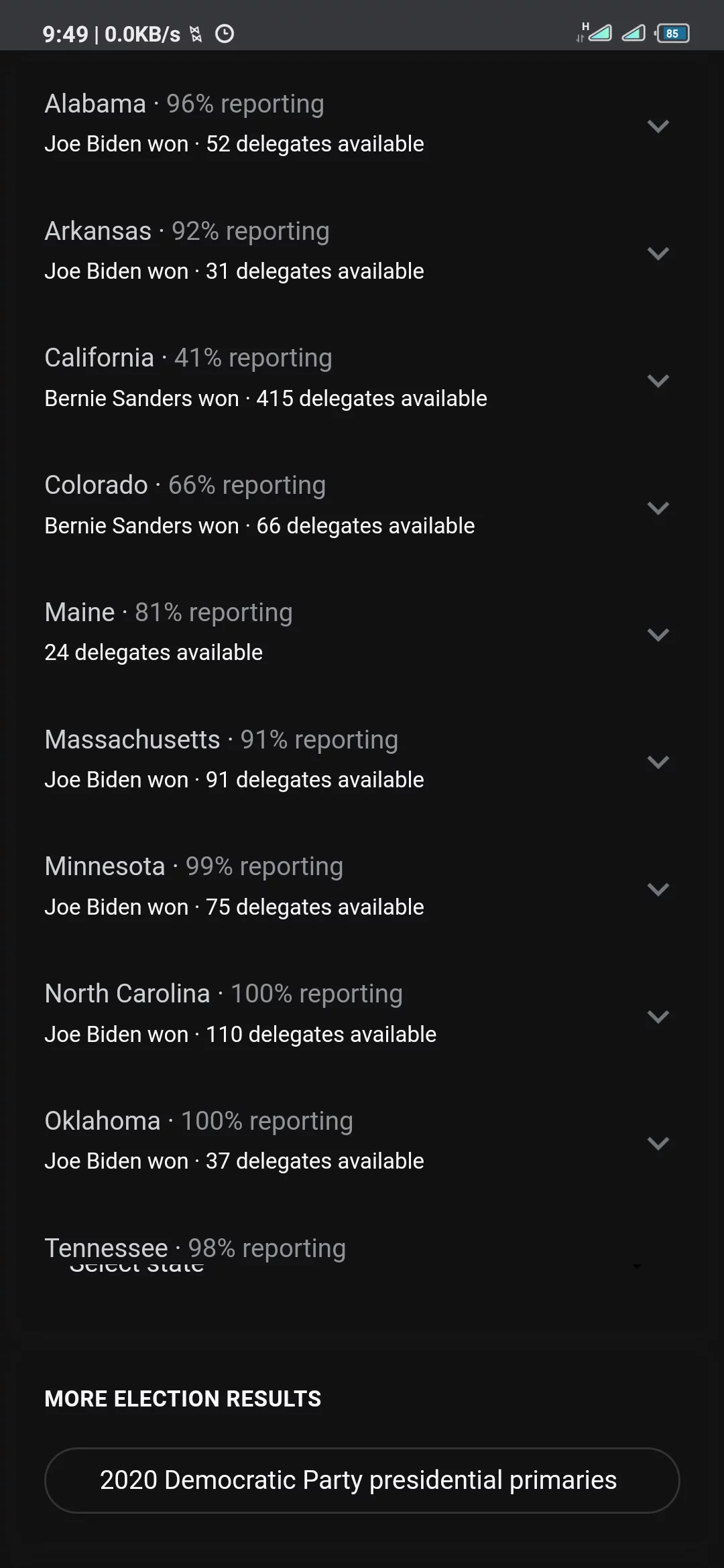This screenshot has width=724, height=1568.
Task: Expand the Alabama results chevron
Action: tap(658, 126)
